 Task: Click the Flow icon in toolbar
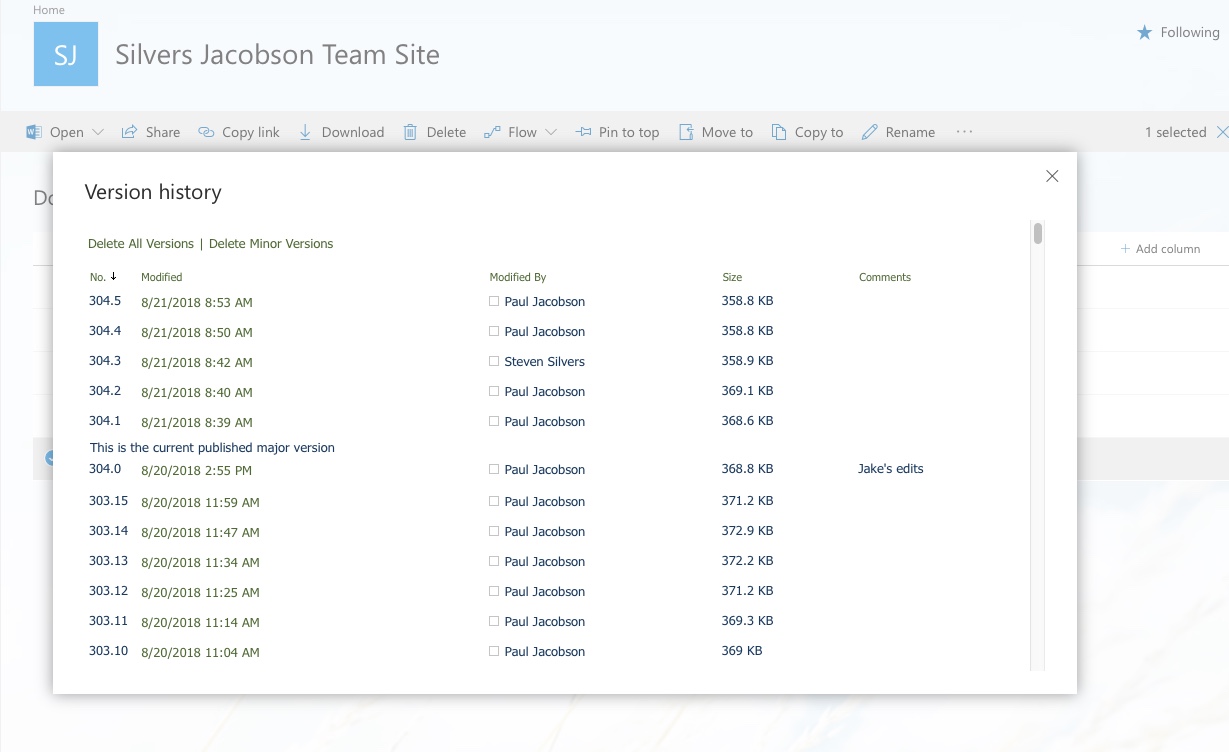tap(492, 132)
